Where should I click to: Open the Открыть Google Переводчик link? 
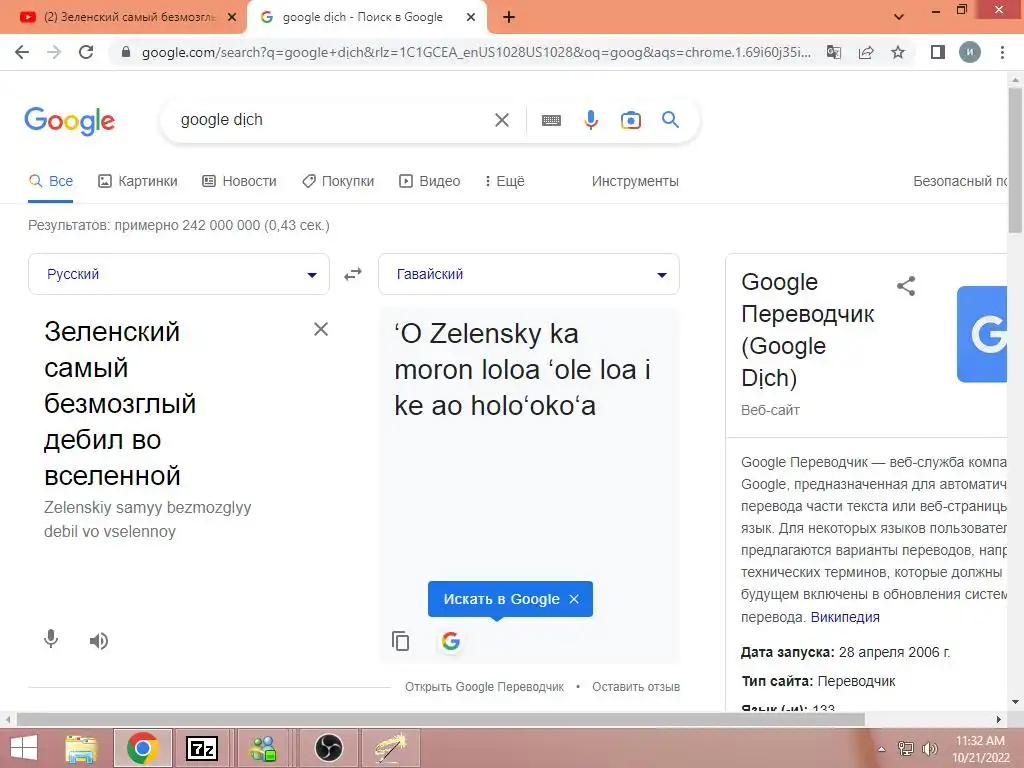484,686
